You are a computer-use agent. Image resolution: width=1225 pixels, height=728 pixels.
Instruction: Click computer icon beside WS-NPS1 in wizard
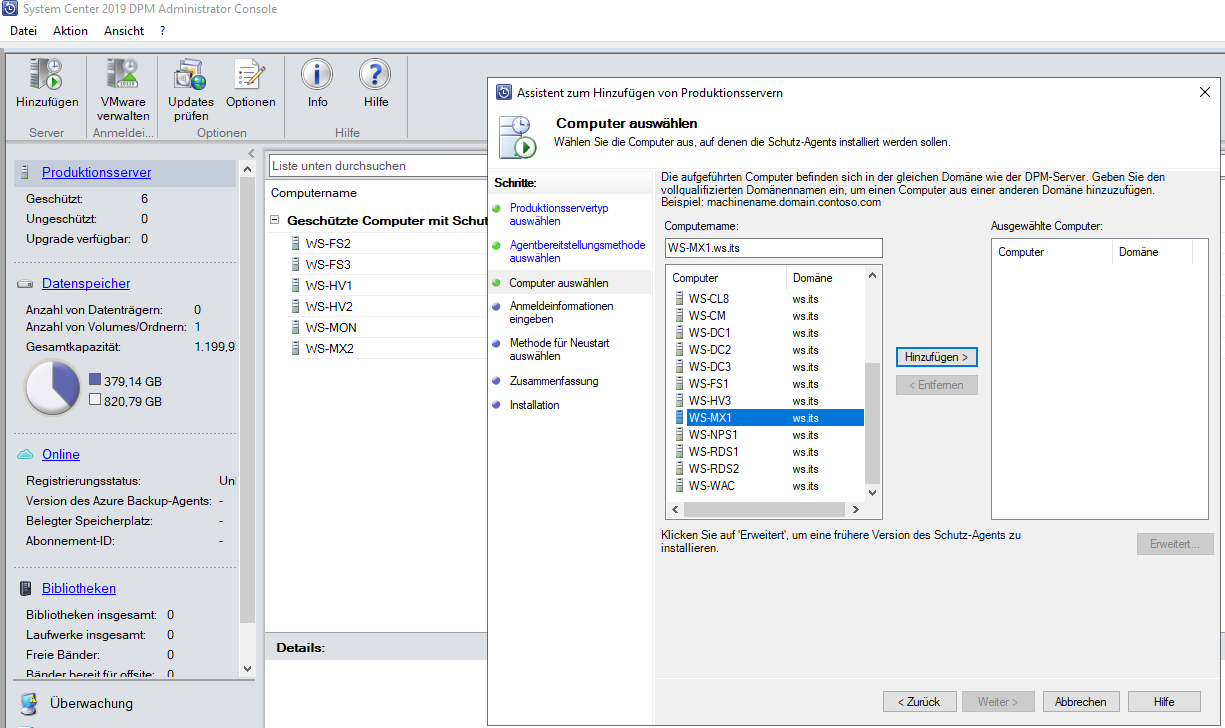680,434
